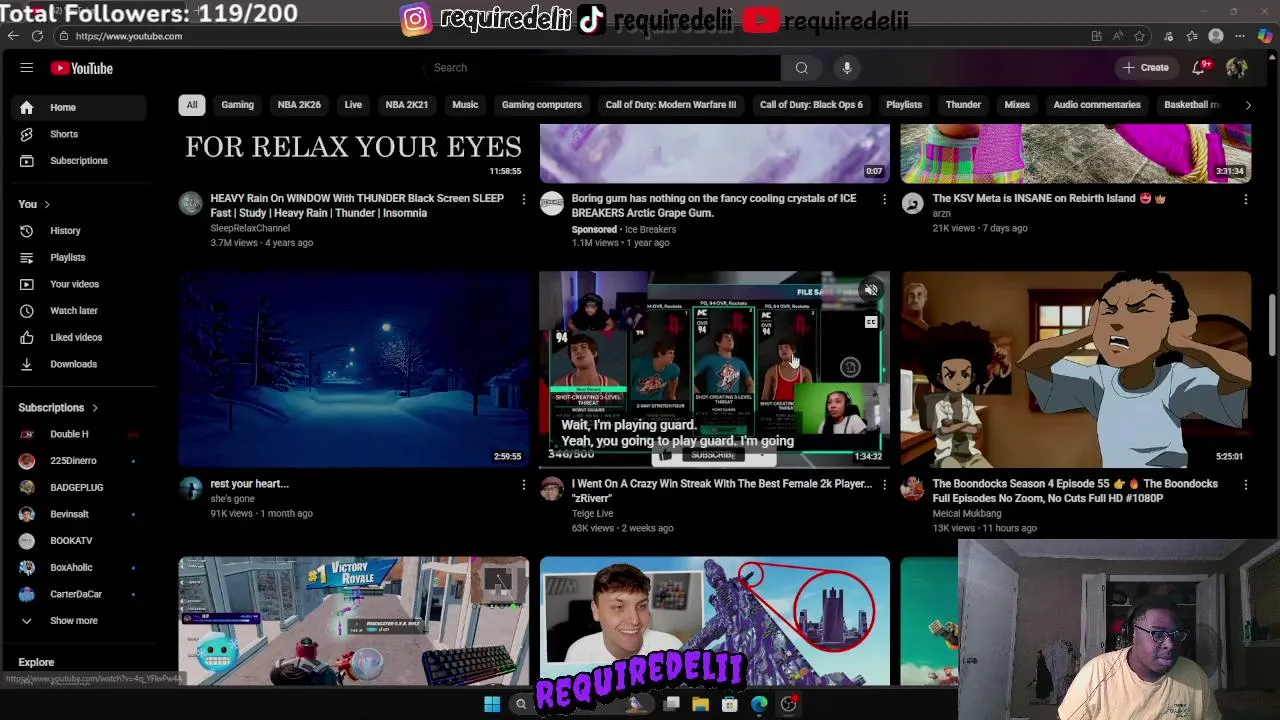Open options for zRiverr win streak video
Viewport: 1280px width, 720px height.
coord(884,485)
